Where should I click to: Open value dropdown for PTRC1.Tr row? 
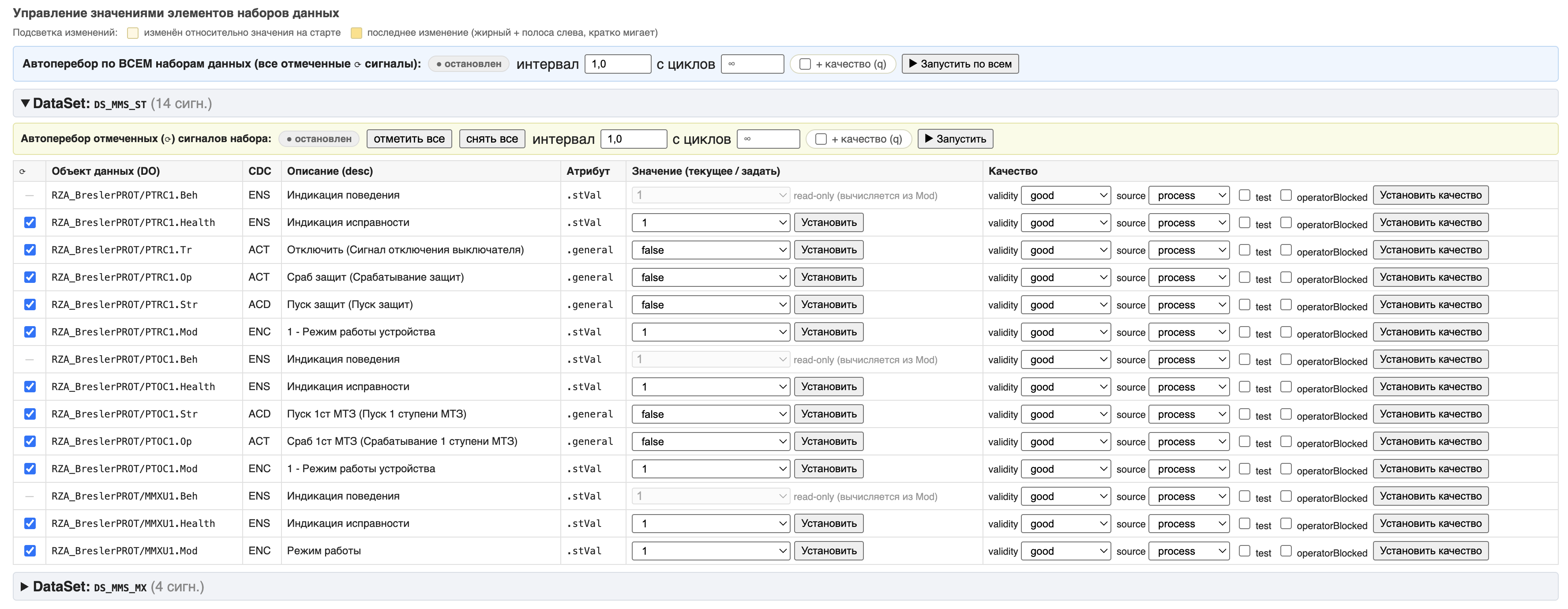coord(711,250)
